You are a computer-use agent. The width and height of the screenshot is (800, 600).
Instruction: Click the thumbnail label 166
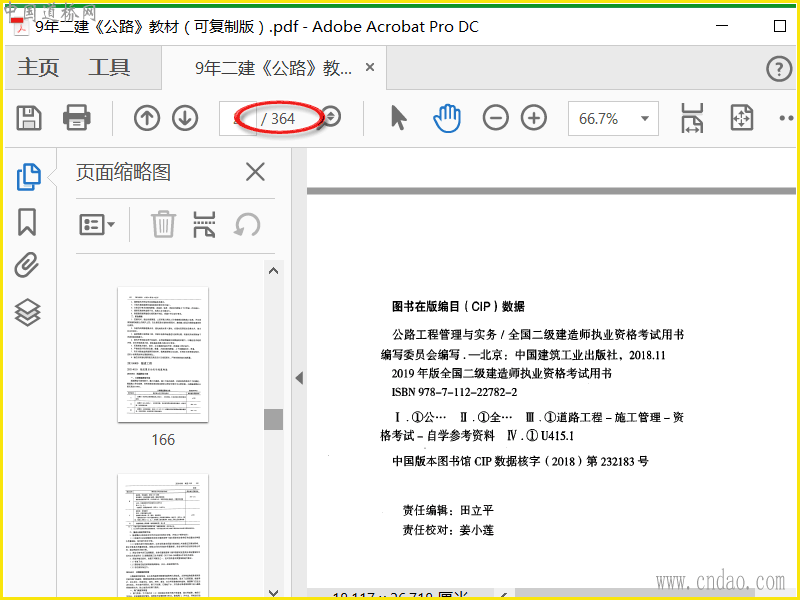pos(163,440)
